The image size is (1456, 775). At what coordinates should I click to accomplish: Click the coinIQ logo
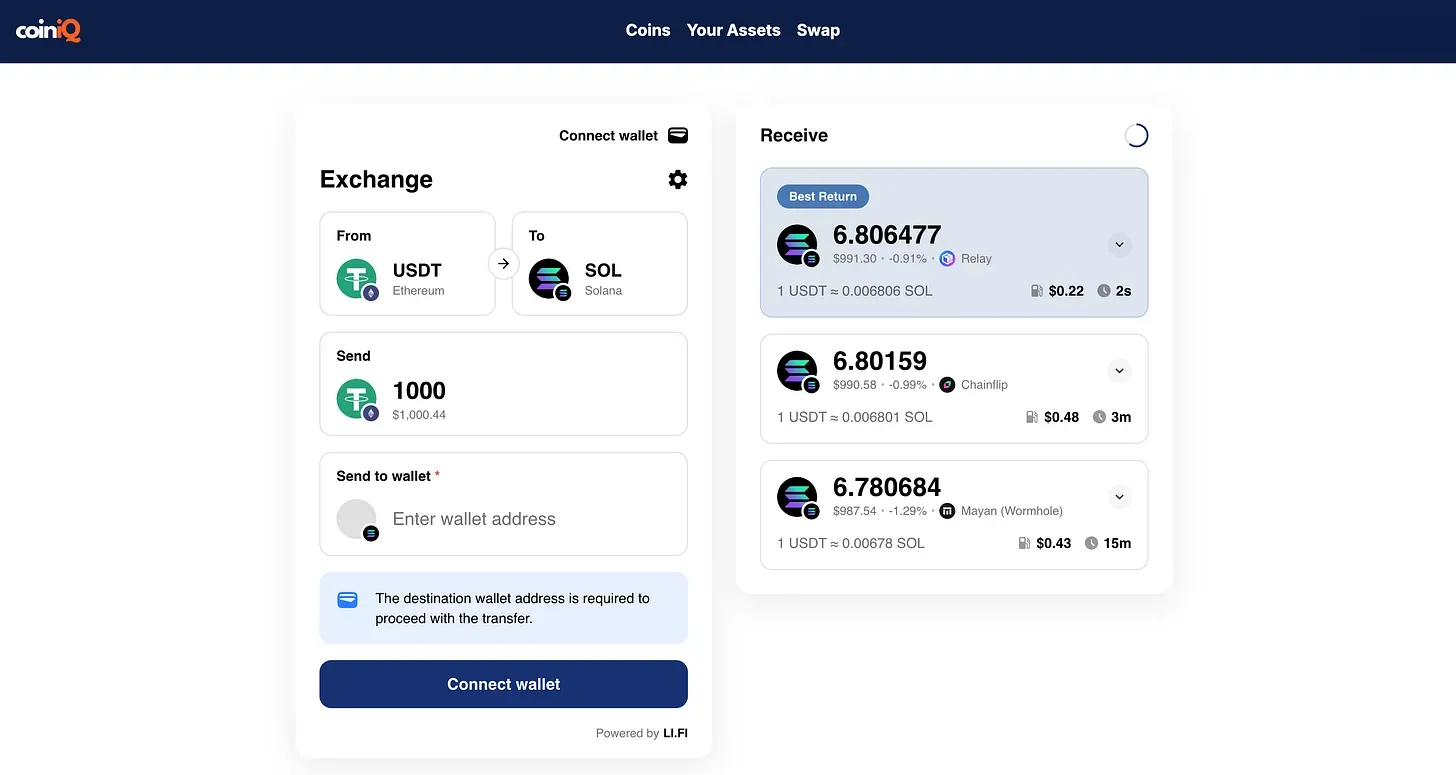point(48,31)
